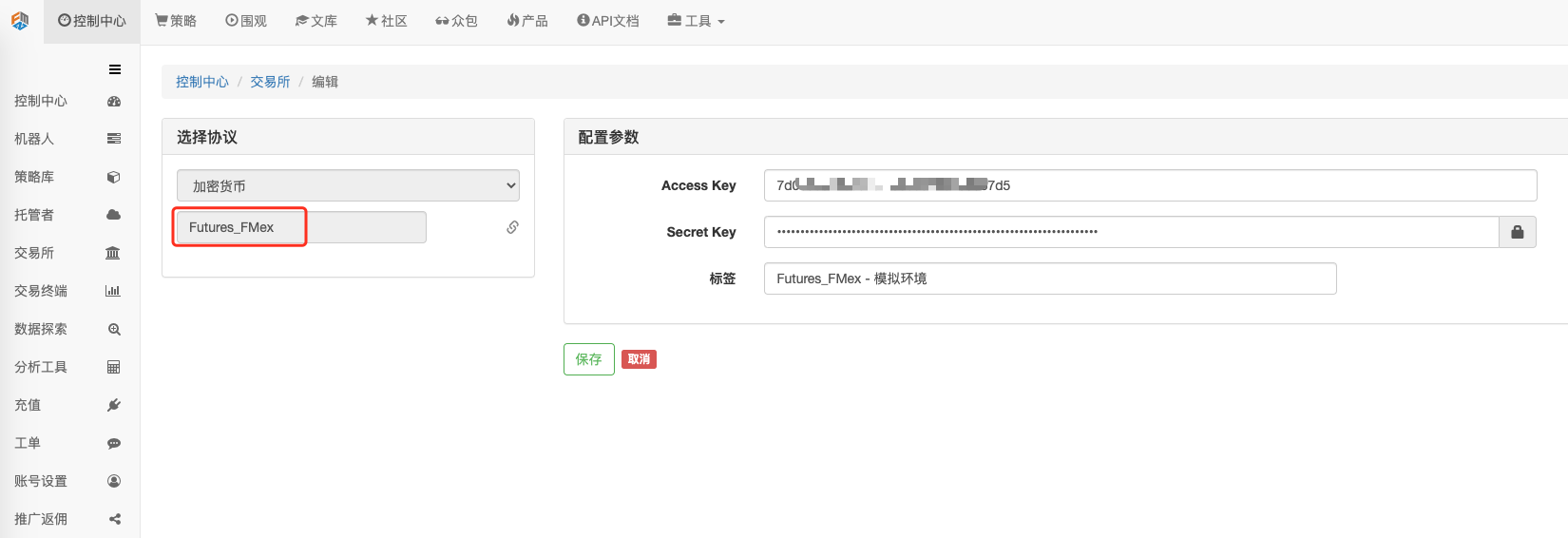The width and height of the screenshot is (1568, 538).
Task: Click the link icon next to Futures_FMex
Action: click(x=512, y=227)
